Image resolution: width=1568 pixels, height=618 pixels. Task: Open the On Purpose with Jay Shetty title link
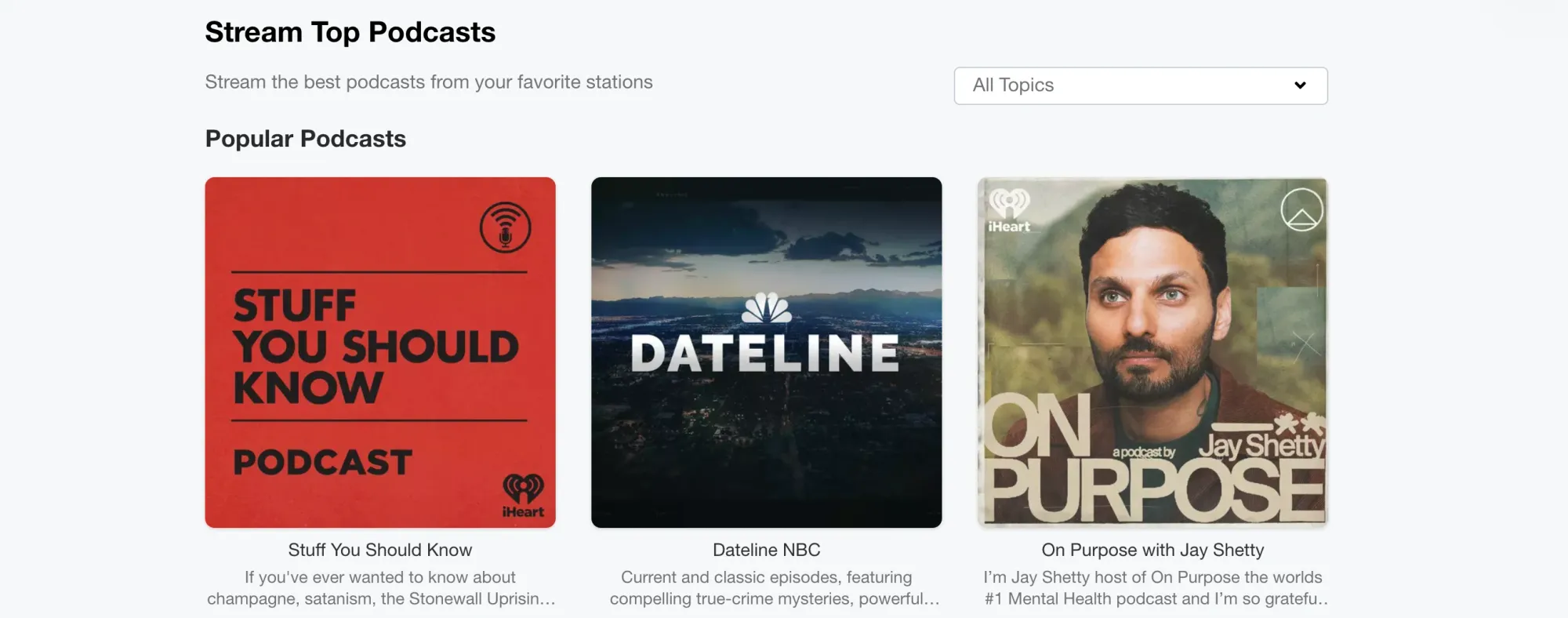[x=1152, y=550]
